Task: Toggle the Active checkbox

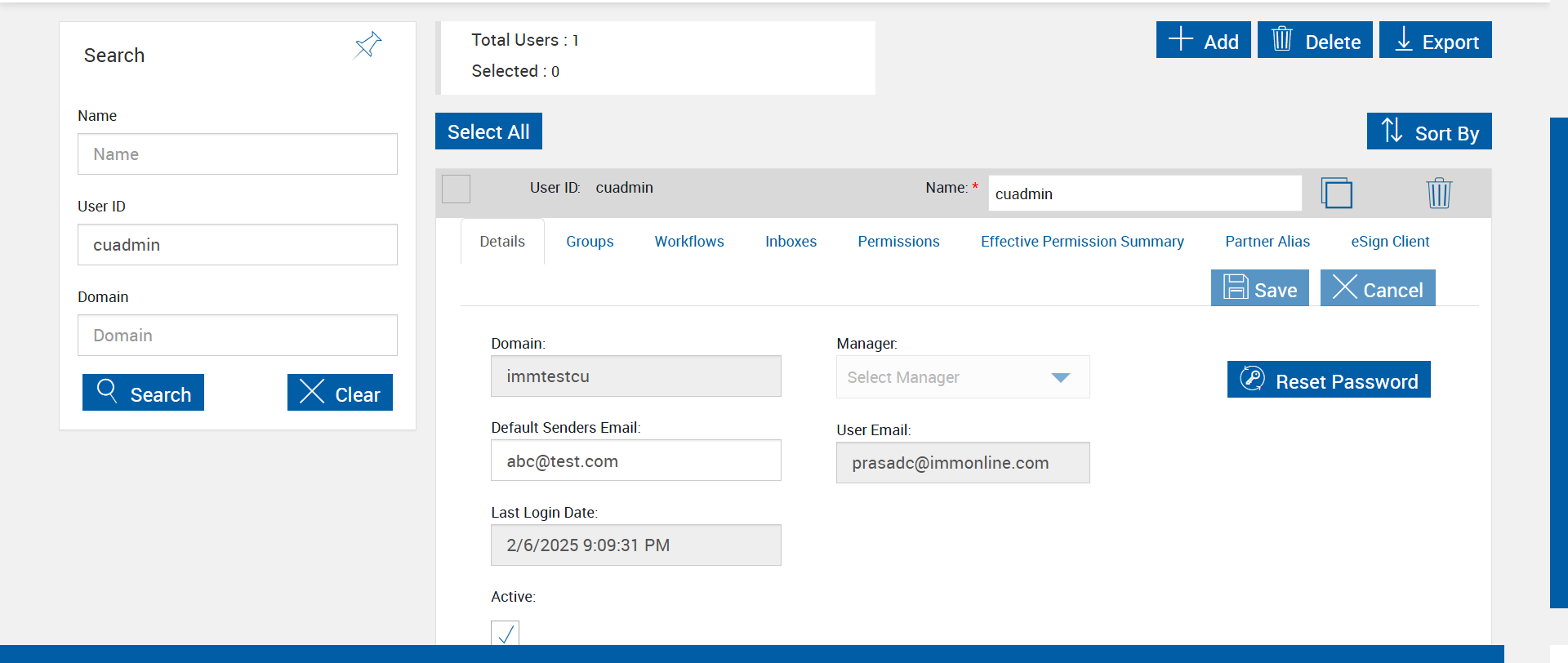Action: click(505, 634)
